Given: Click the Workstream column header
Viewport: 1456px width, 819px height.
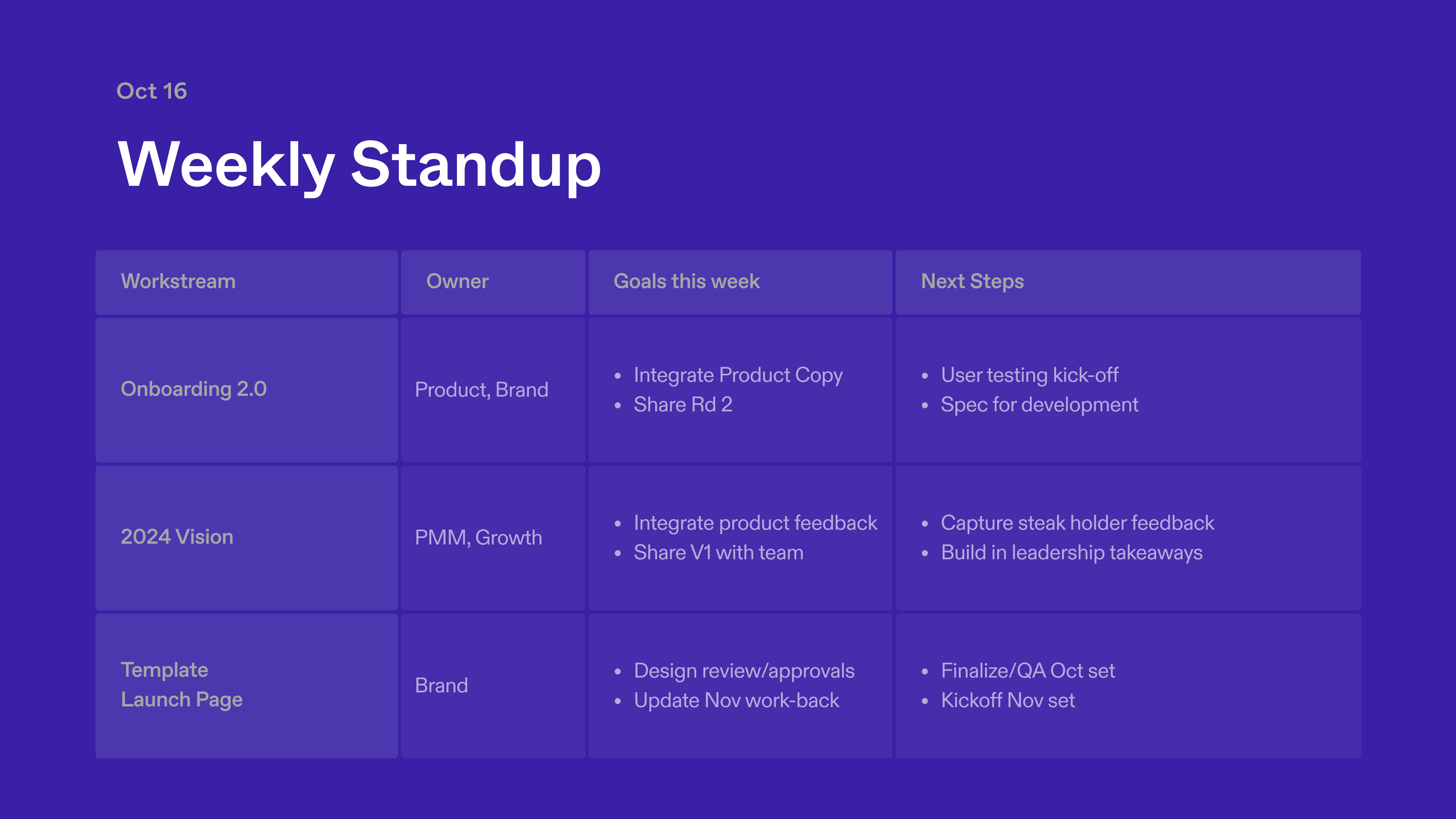Looking at the screenshot, I should pos(178,281).
